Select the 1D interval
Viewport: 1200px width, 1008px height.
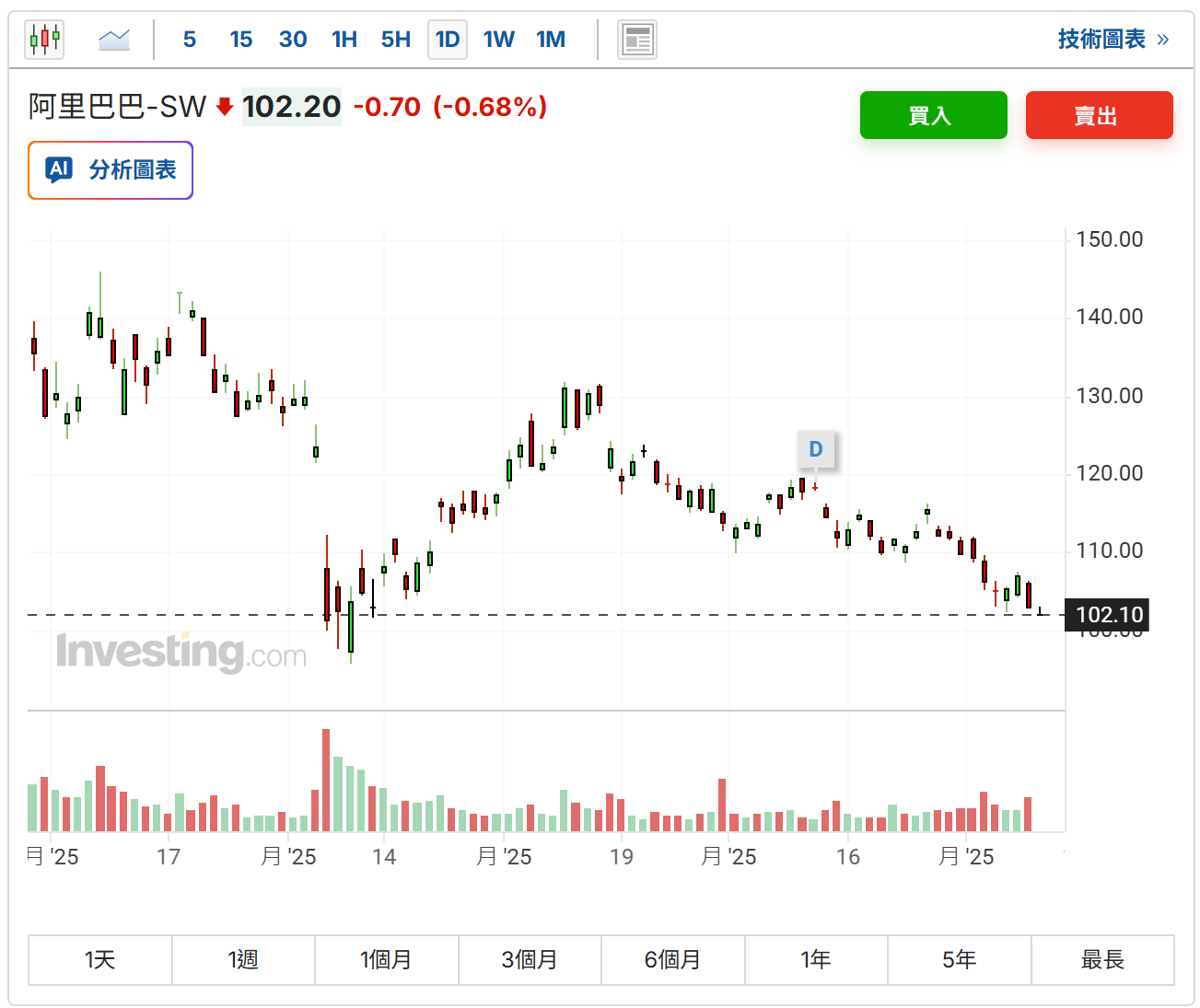click(x=448, y=40)
